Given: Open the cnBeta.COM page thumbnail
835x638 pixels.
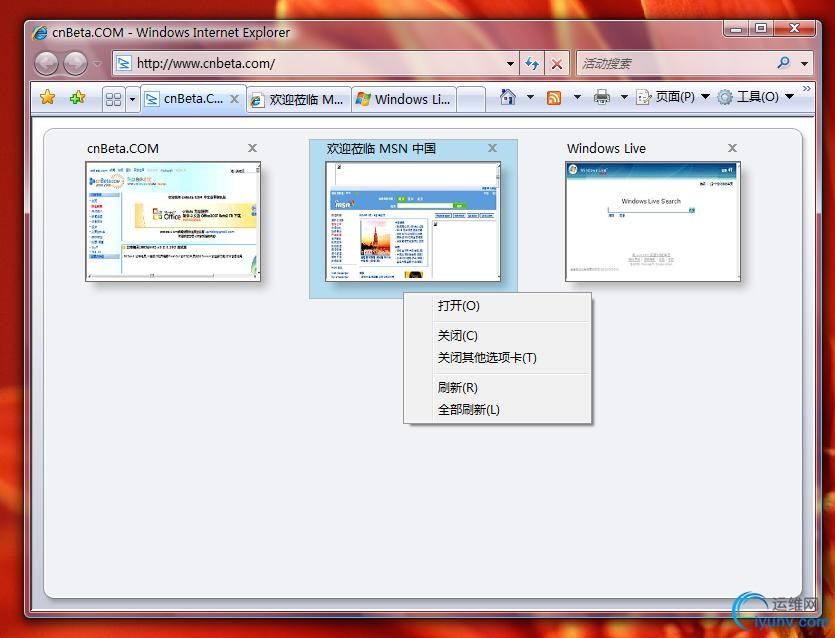Looking at the screenshot, I should (x=173, y=221).
